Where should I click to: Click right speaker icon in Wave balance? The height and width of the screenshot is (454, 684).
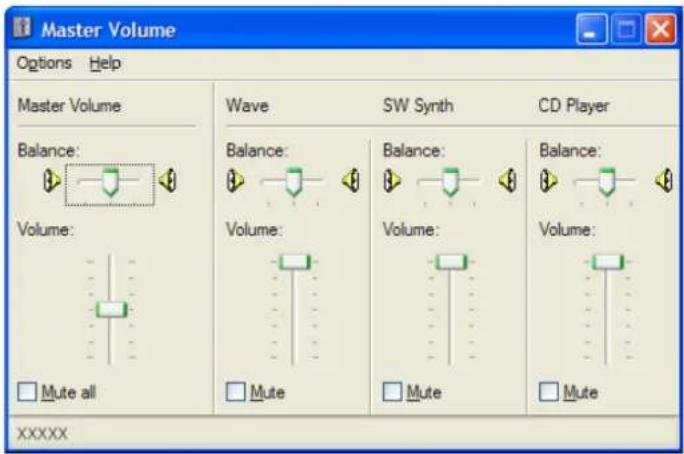351,181
